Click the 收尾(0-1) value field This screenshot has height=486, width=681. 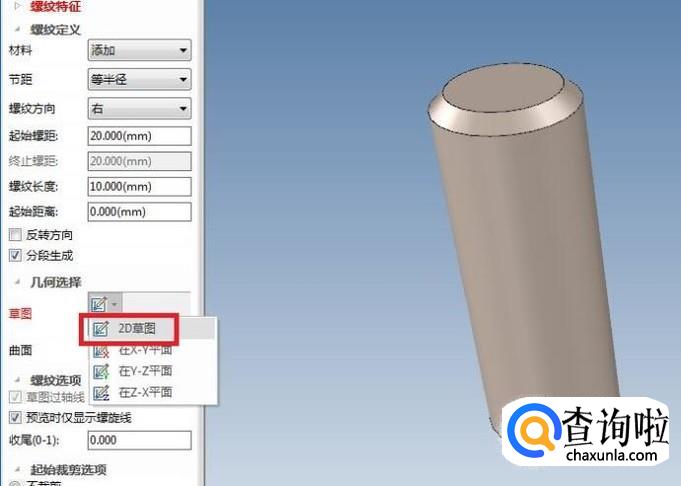139,440
